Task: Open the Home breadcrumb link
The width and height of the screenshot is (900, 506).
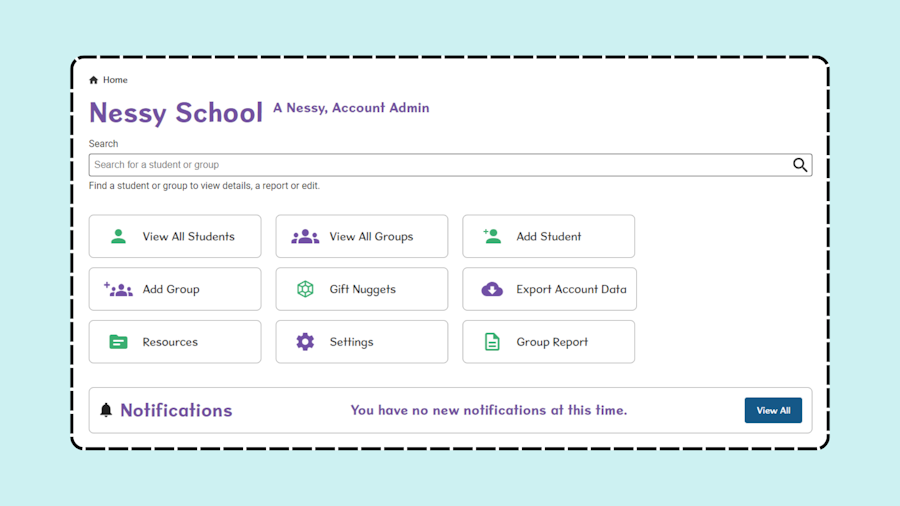Action: 115,80
